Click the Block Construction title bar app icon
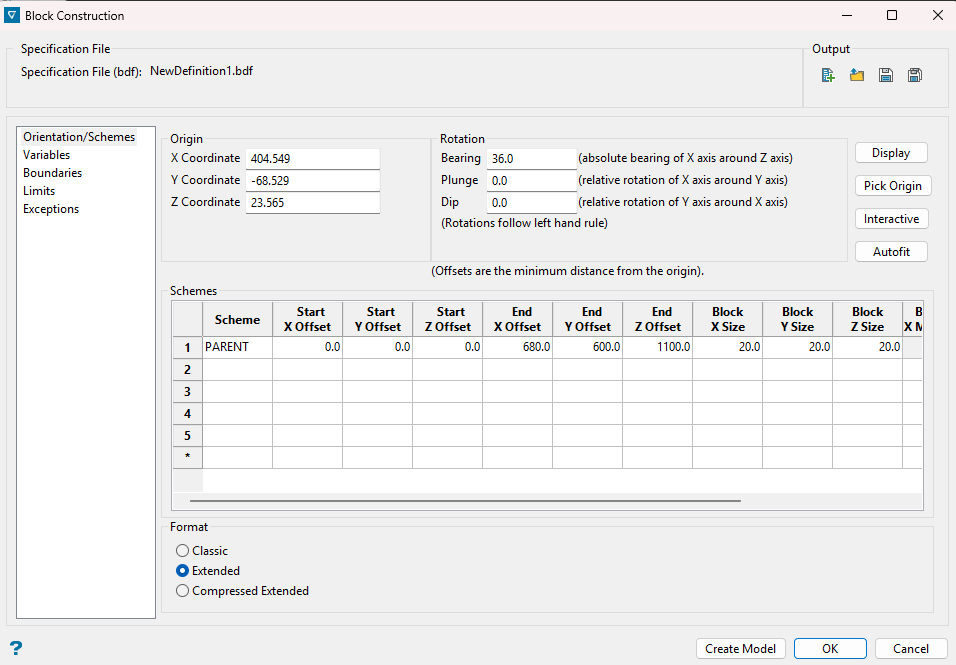The image size is (956, 665). point(12,15)
